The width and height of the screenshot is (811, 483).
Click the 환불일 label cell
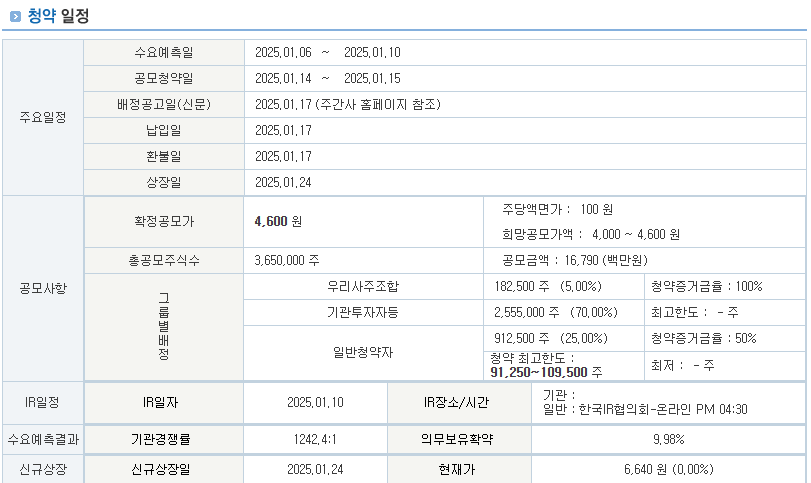pos(164,156)
